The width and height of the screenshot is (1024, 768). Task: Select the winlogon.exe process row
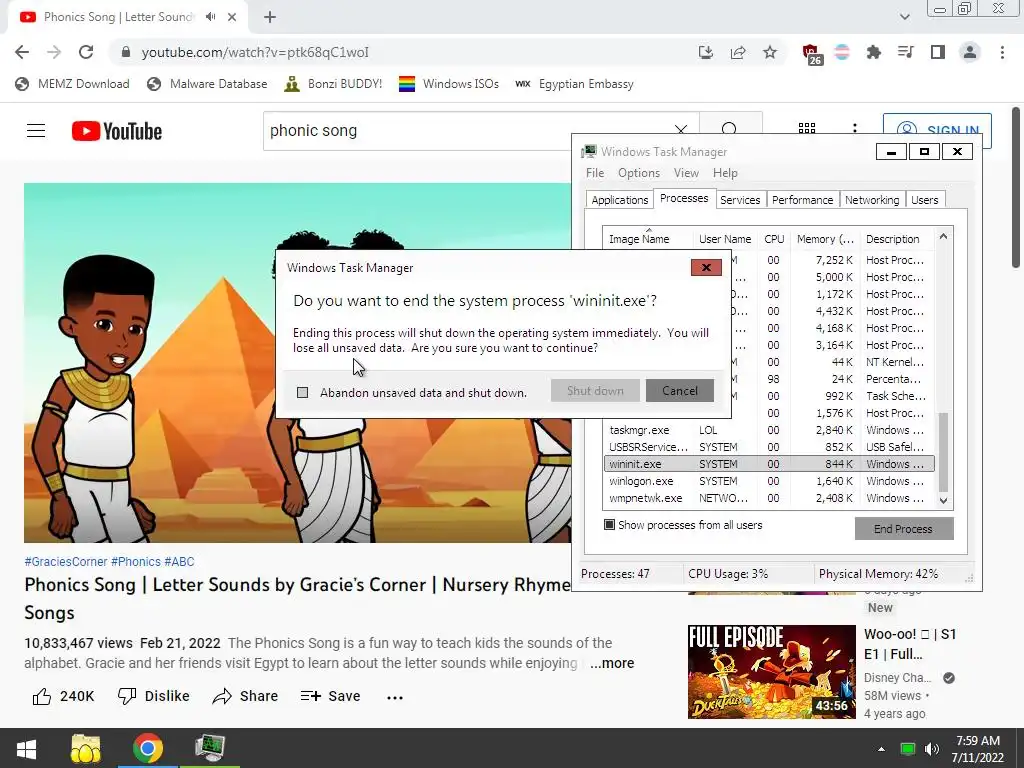769,481
